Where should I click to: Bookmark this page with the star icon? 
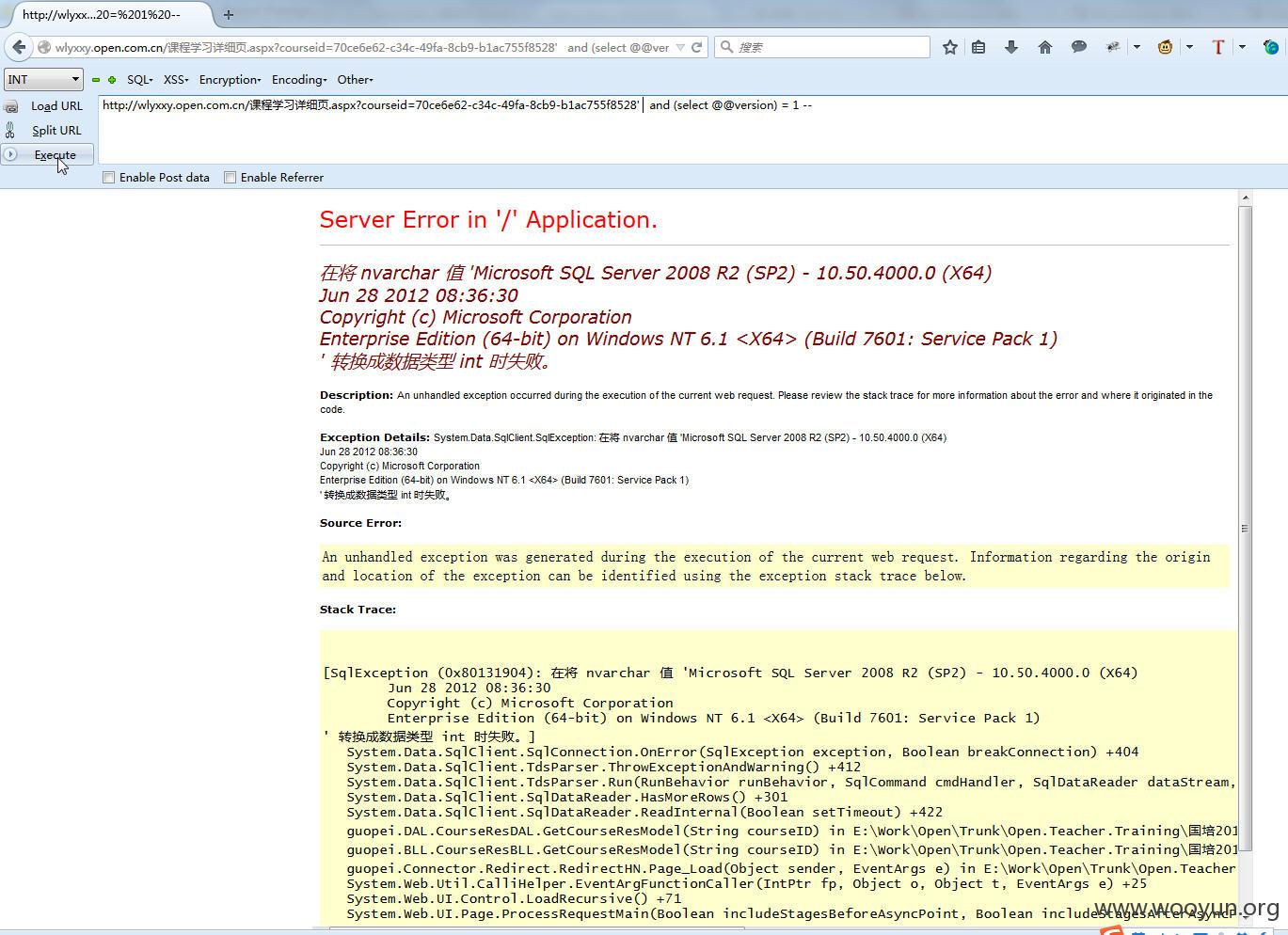coord(950,47)
